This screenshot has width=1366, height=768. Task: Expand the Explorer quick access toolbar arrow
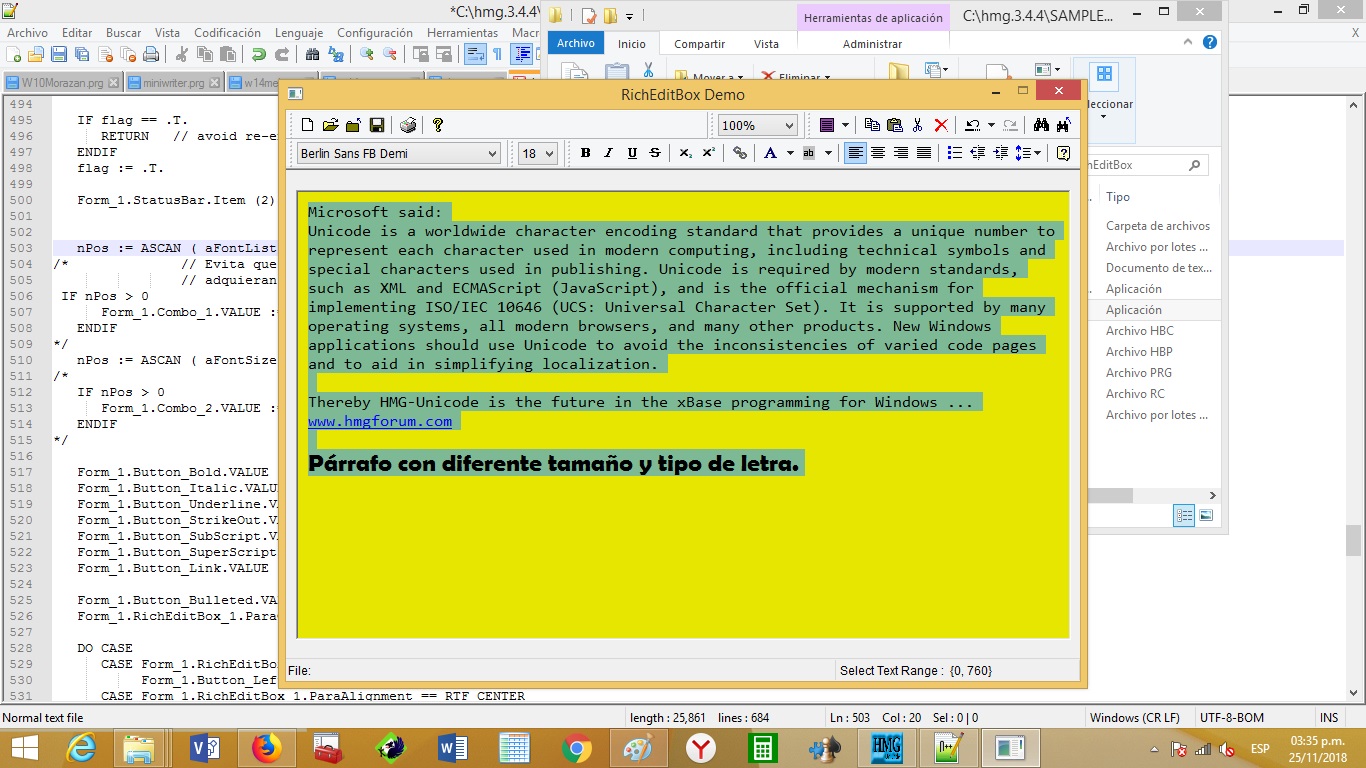pos(629,16)
